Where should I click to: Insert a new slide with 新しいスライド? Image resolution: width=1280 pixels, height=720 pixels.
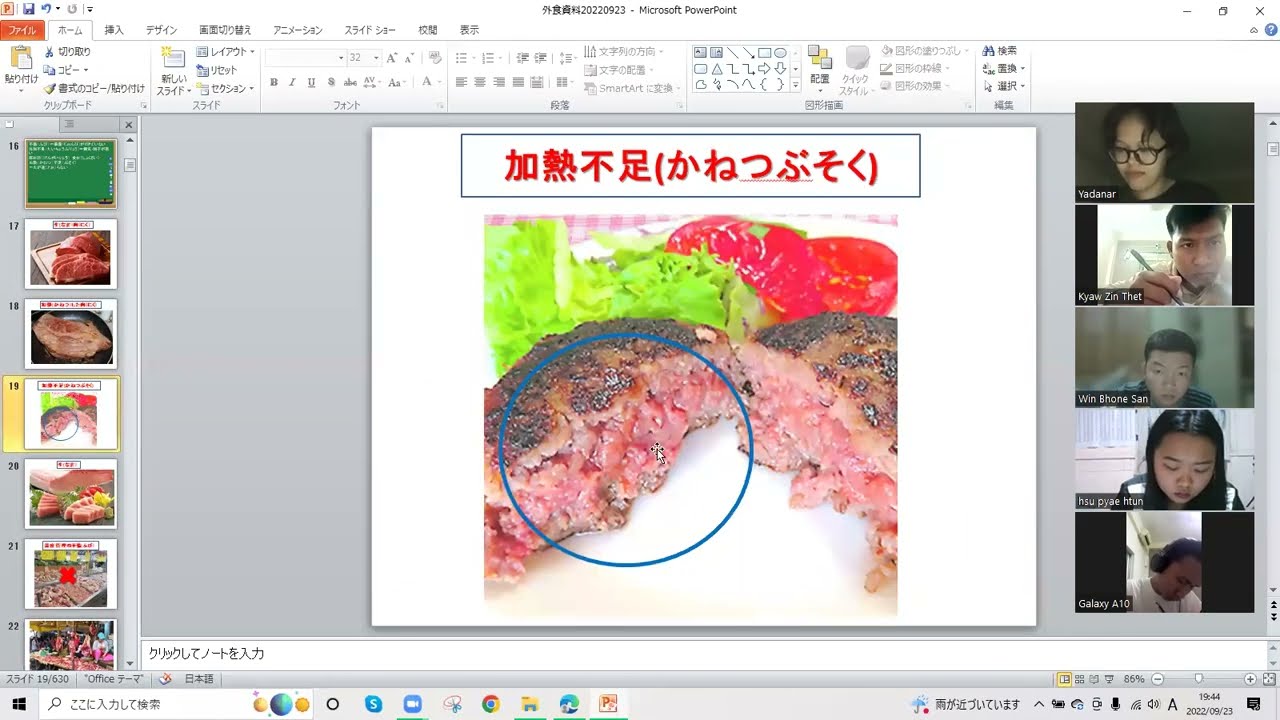click(x=173, y=70)
